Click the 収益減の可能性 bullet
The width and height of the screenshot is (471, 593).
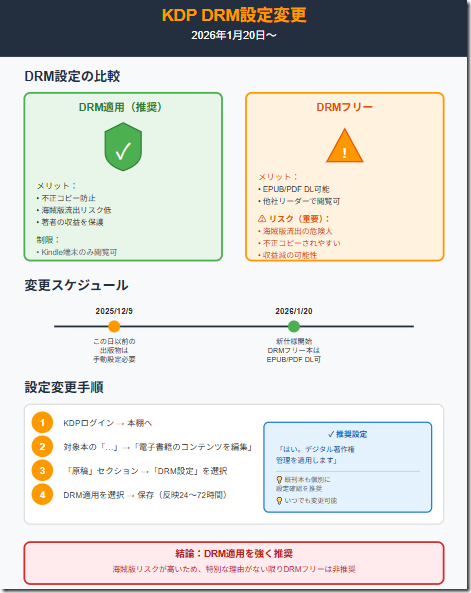pyautogui.click(x=288, y=255)
